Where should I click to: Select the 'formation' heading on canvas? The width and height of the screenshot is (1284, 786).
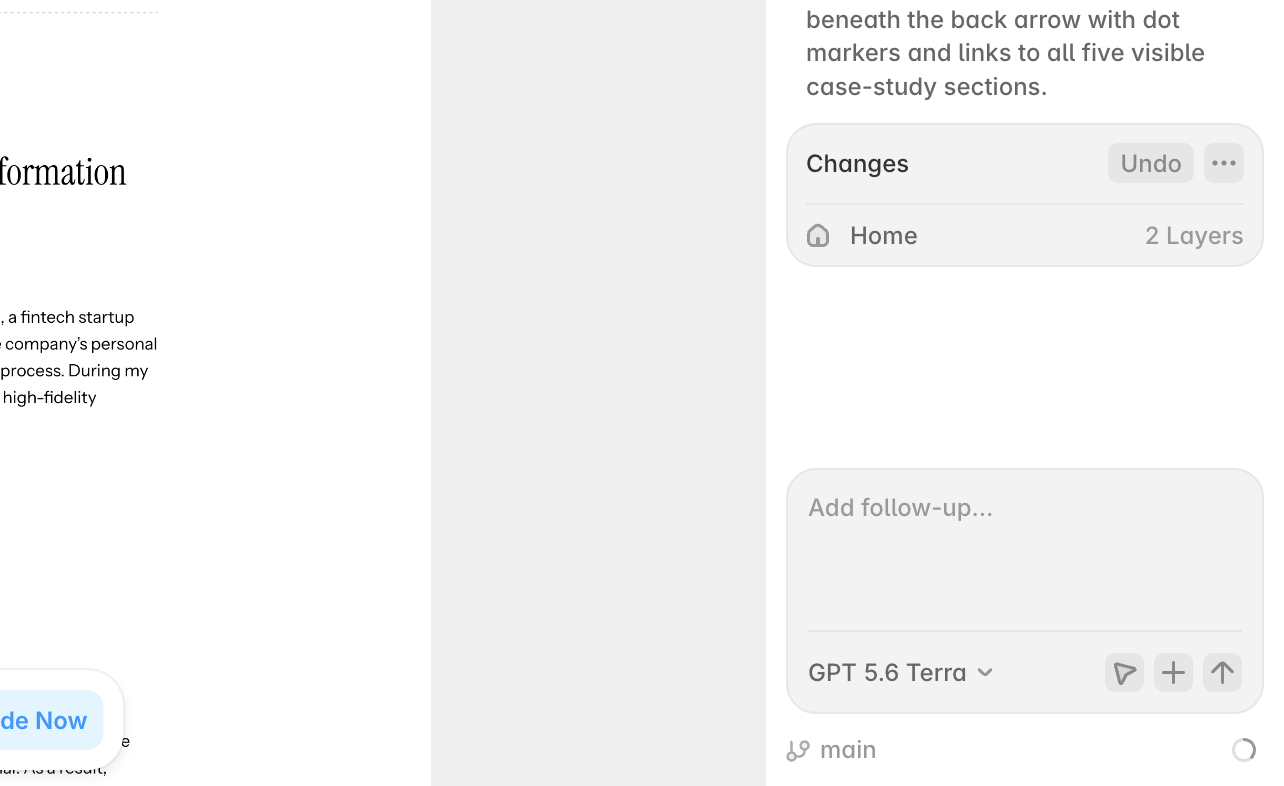pyautogui.click(x=63, y=172)
